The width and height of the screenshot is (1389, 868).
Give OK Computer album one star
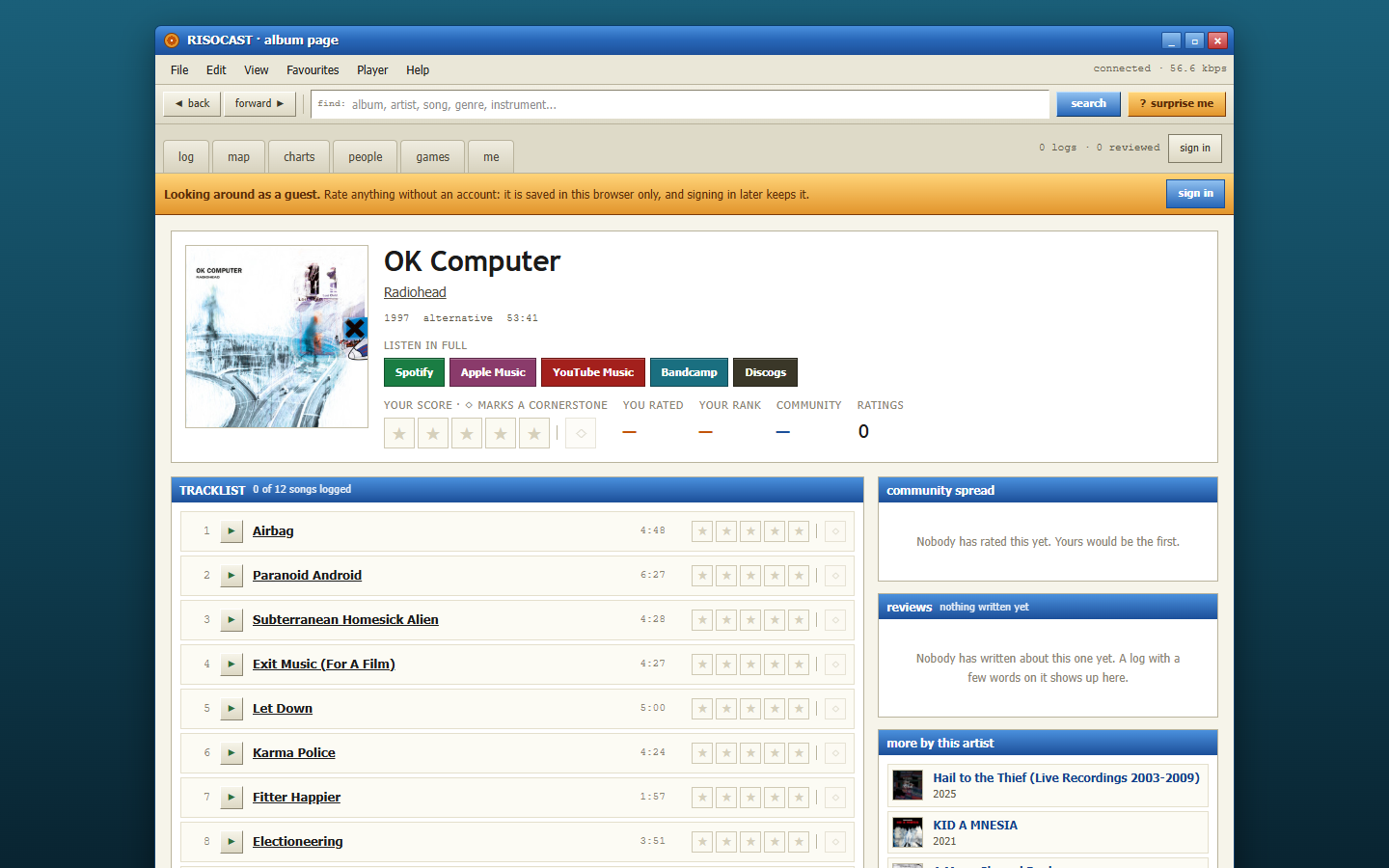click(399, 433)
